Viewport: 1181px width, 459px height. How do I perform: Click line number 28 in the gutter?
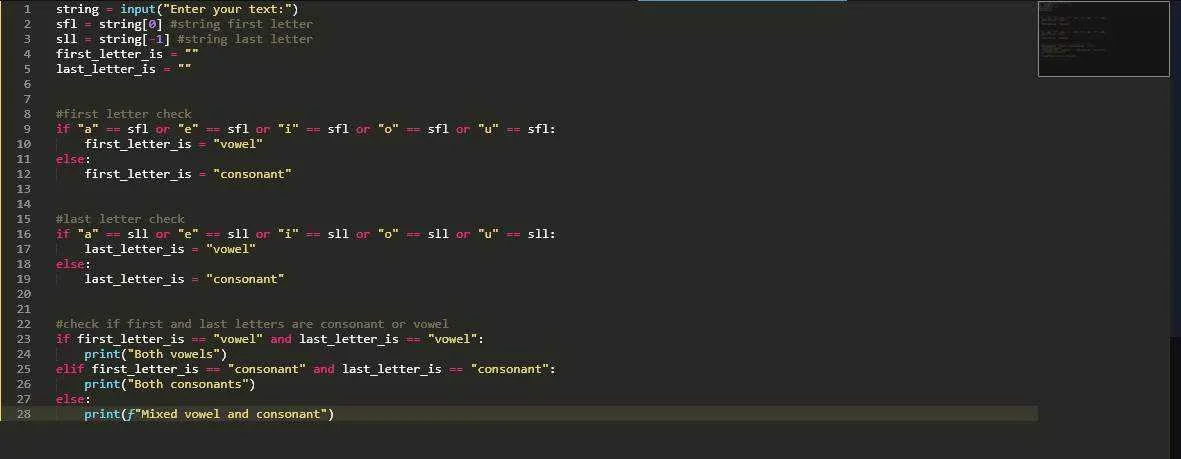click(23, 415)
